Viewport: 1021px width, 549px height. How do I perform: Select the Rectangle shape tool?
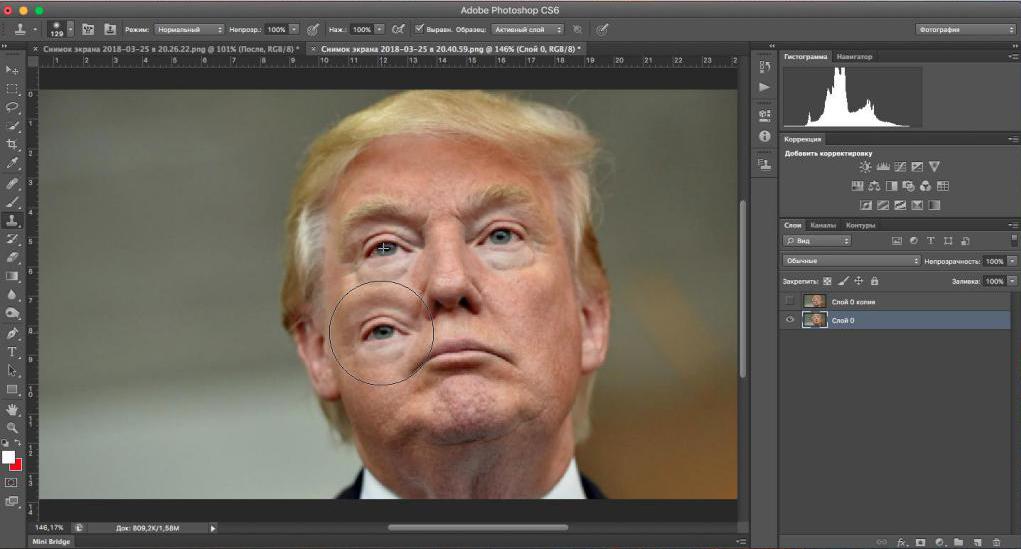[x=12, y=389]
